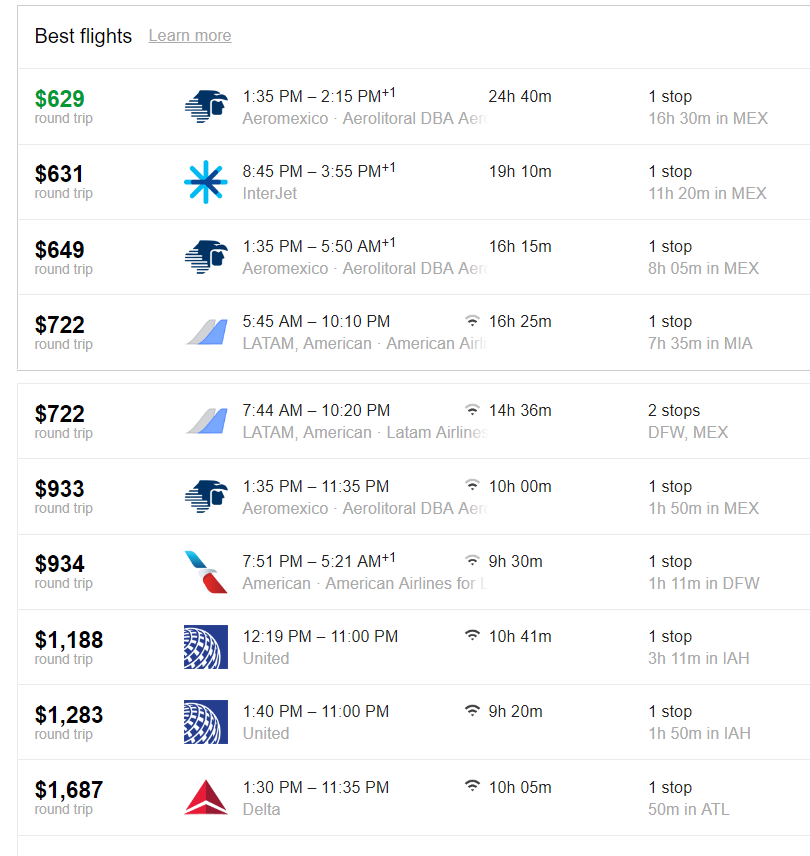Screen dimensions: 810x856
Task: Click Wi-Fi icon on the Delta flight
Action: click(472, 787)
